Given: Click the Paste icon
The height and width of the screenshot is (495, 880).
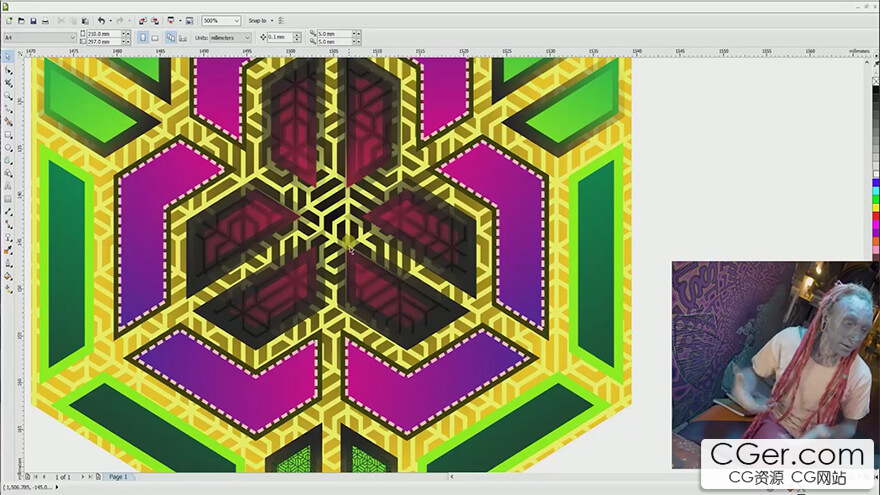Looking at the screenshot, I should [x=85, y=21].
